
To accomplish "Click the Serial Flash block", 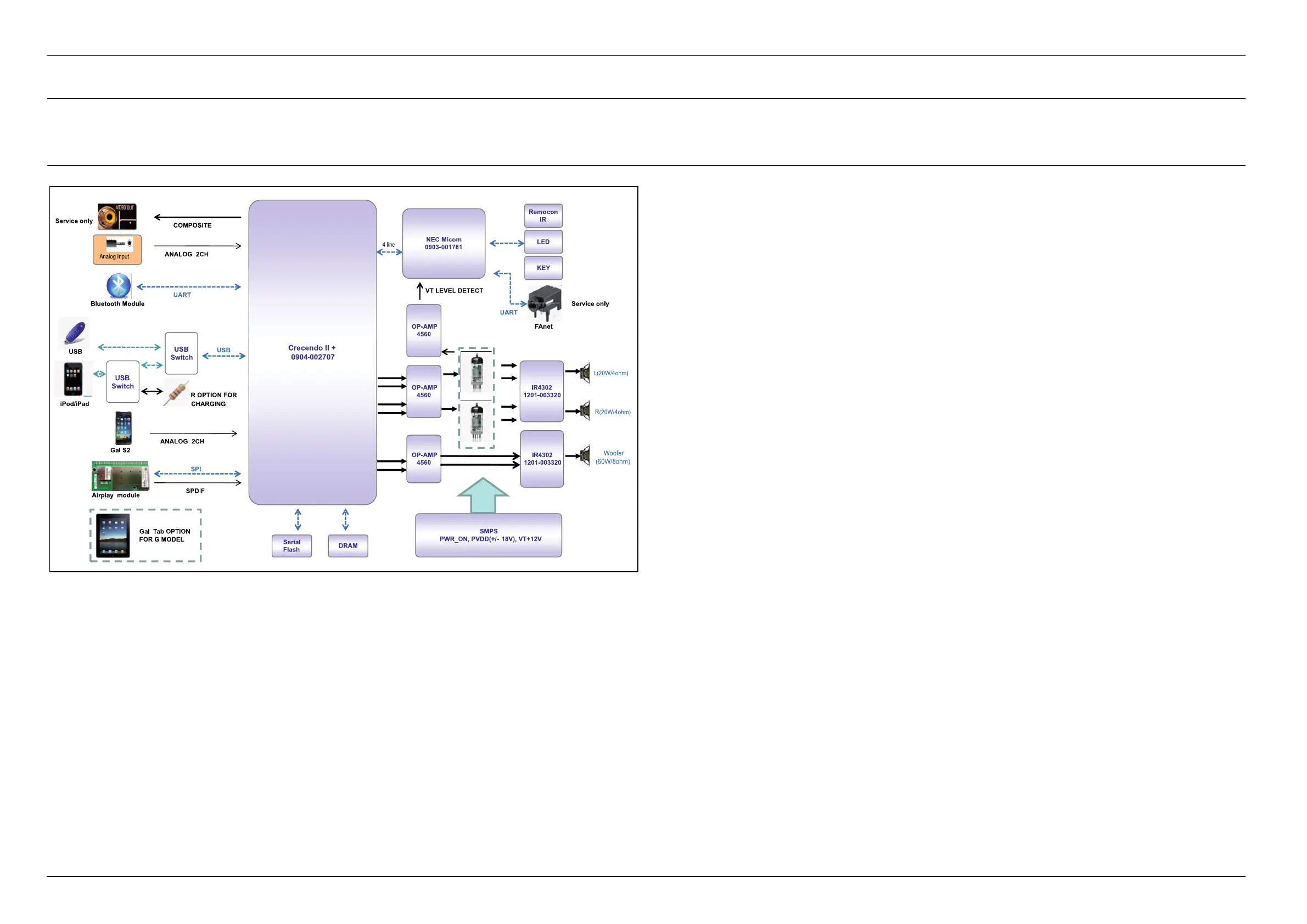I will pyautogui.click(x=291, y=546).
